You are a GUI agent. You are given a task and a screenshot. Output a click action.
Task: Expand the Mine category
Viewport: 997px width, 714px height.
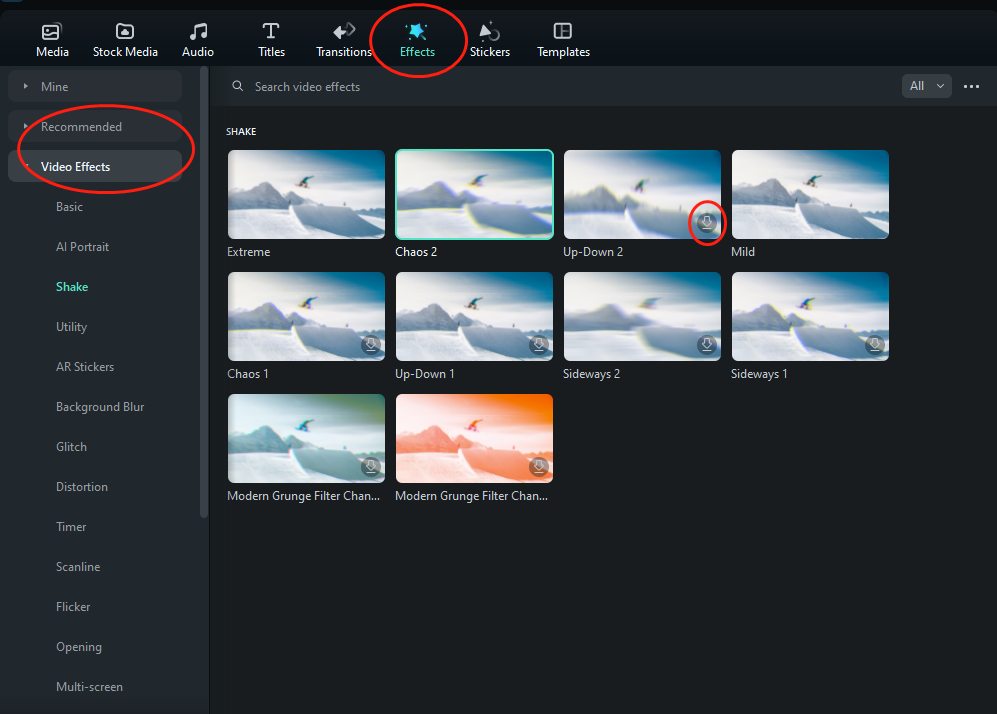(x=26, y=87)
